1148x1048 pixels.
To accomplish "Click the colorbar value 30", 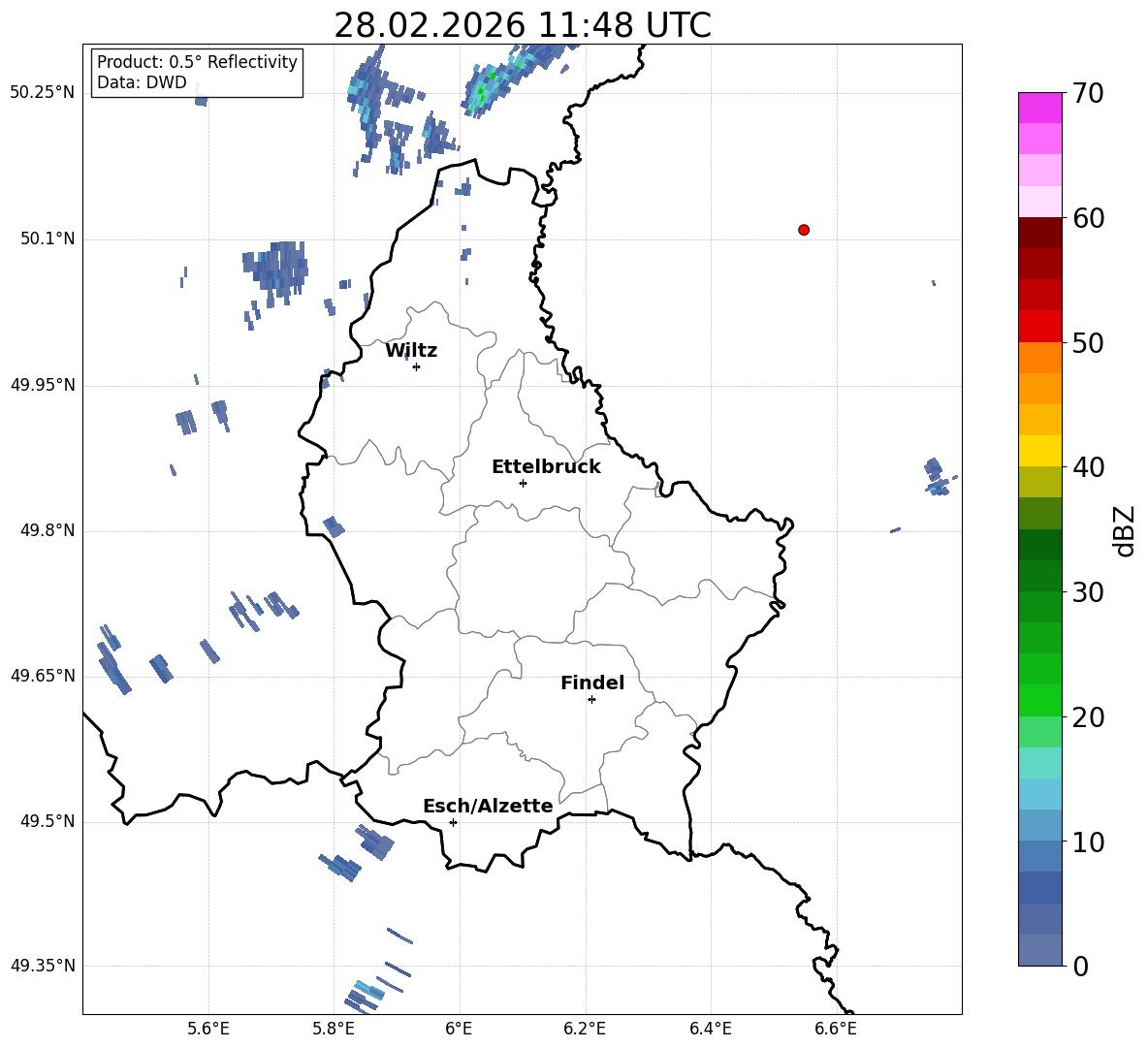I will [x=1088, y=592].
